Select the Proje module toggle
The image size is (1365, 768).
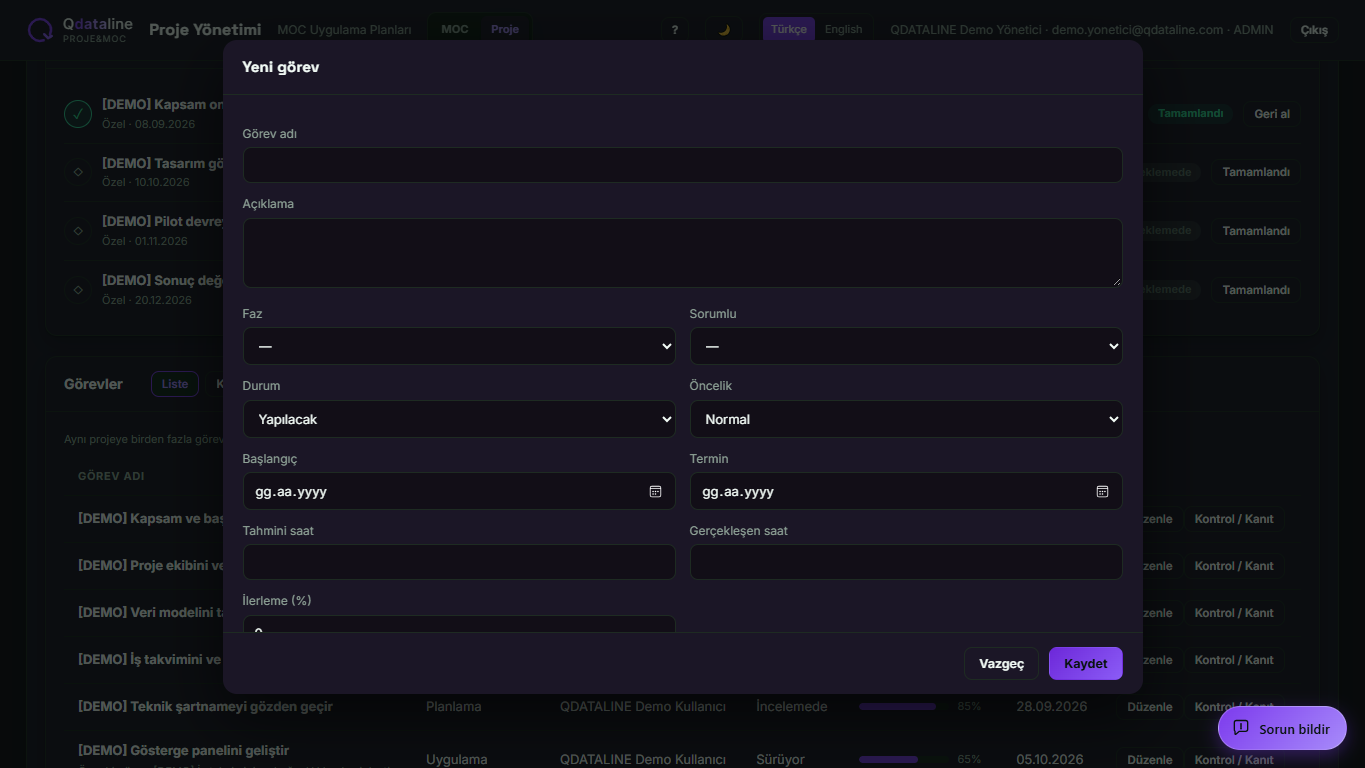(505, 29)
